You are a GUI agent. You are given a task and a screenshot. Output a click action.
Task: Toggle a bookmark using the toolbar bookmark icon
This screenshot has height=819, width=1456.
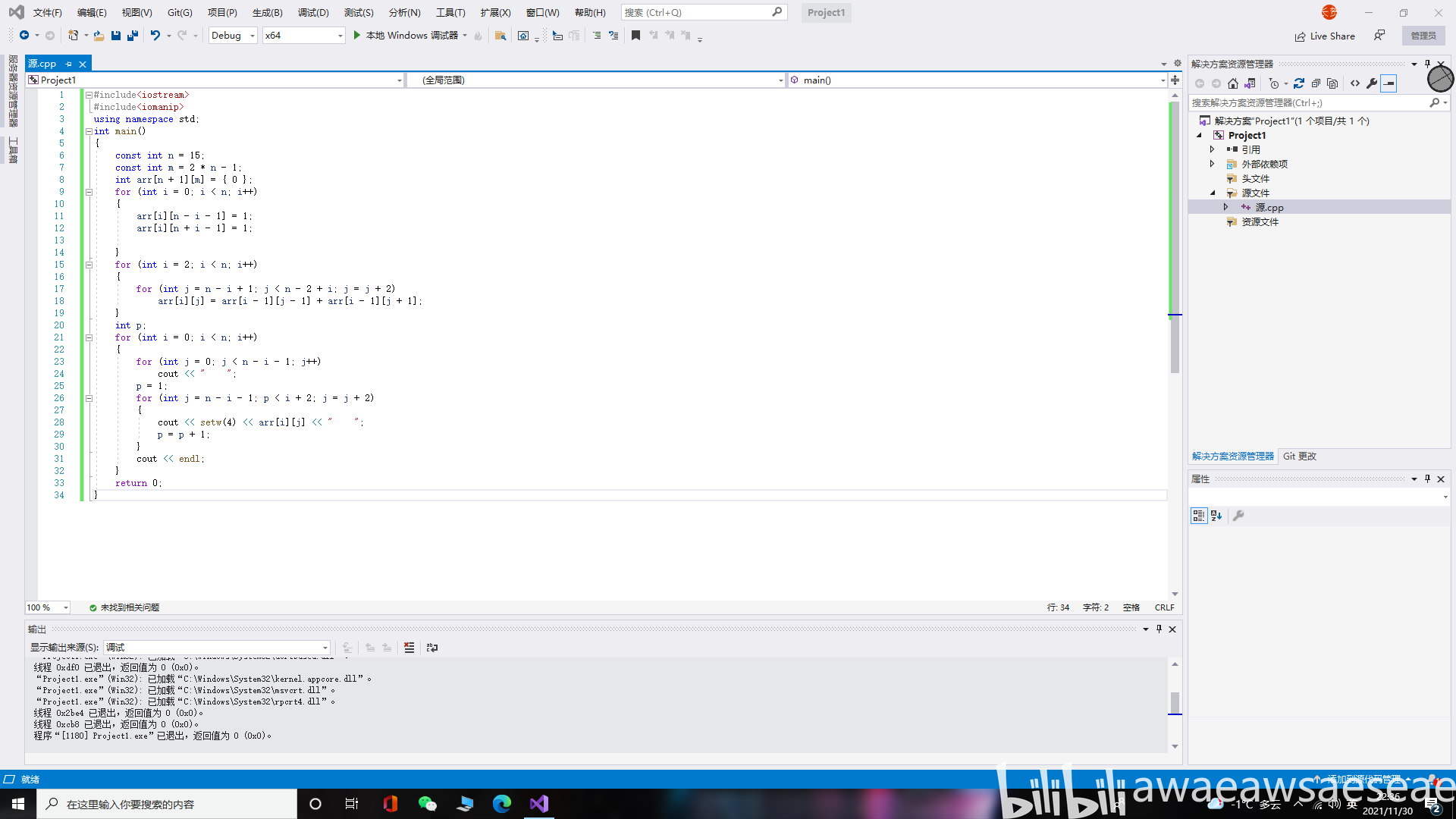(635, 35)
